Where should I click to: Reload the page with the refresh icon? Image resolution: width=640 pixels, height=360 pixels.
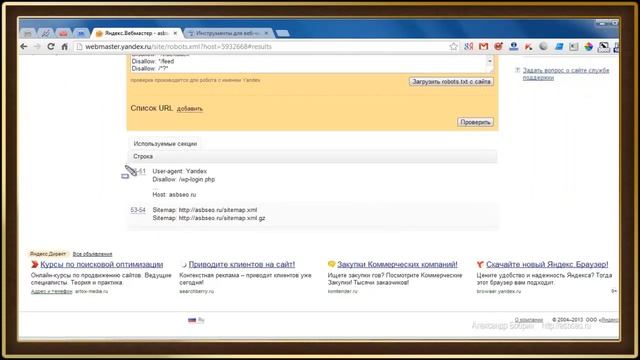click(x=51, y=47)
